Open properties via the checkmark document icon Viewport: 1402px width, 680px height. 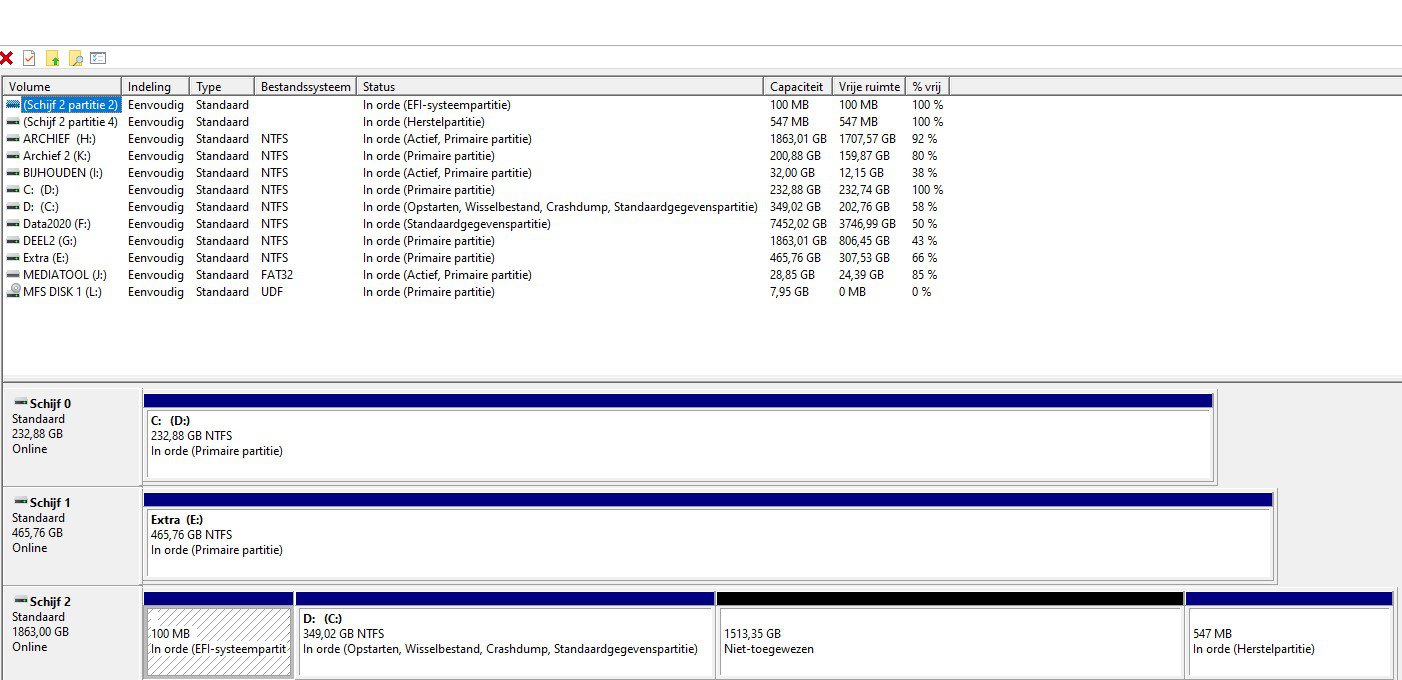coord(29,58)
